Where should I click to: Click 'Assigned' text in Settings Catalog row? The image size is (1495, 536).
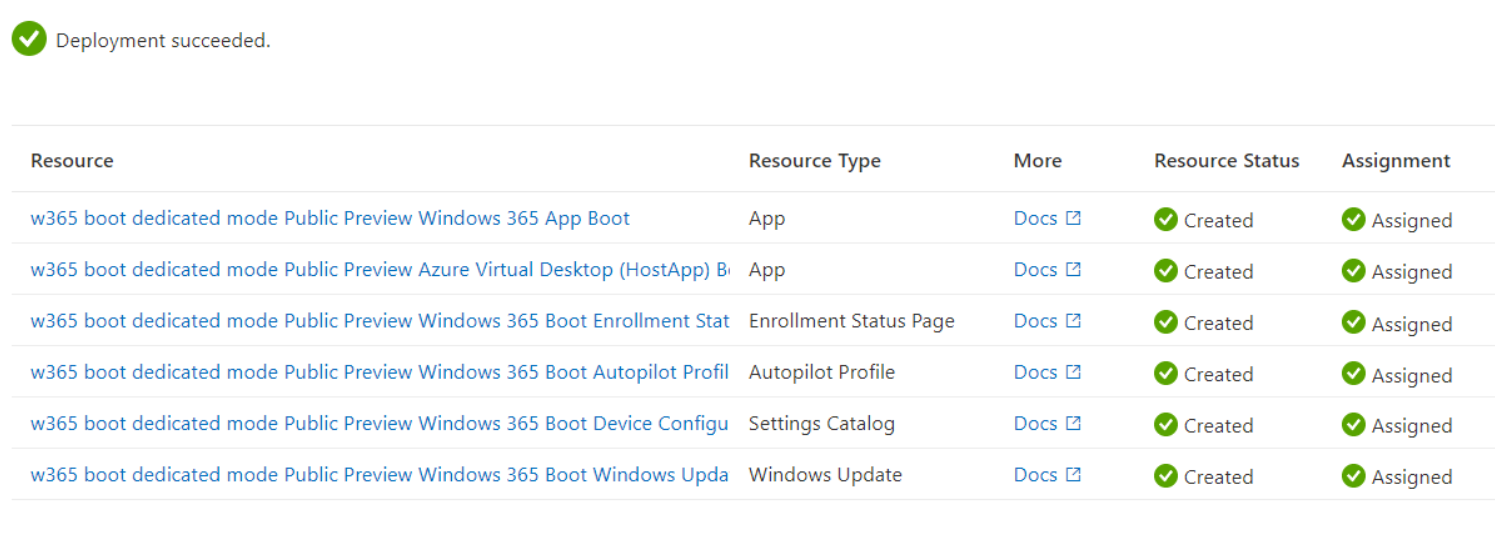pyautogui.click(x=1412, y=425)
